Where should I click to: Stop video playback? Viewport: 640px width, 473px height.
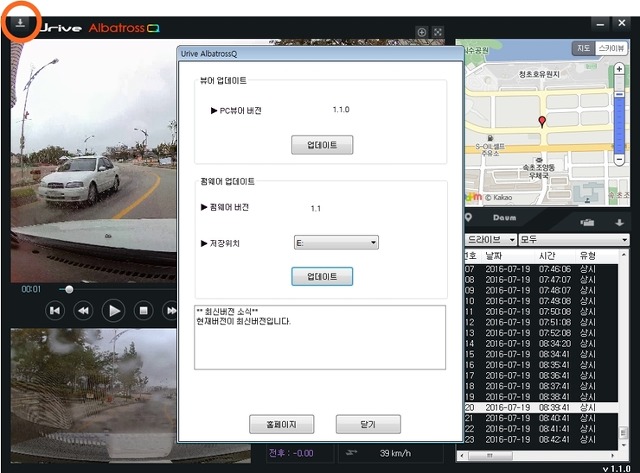[143, 311]
